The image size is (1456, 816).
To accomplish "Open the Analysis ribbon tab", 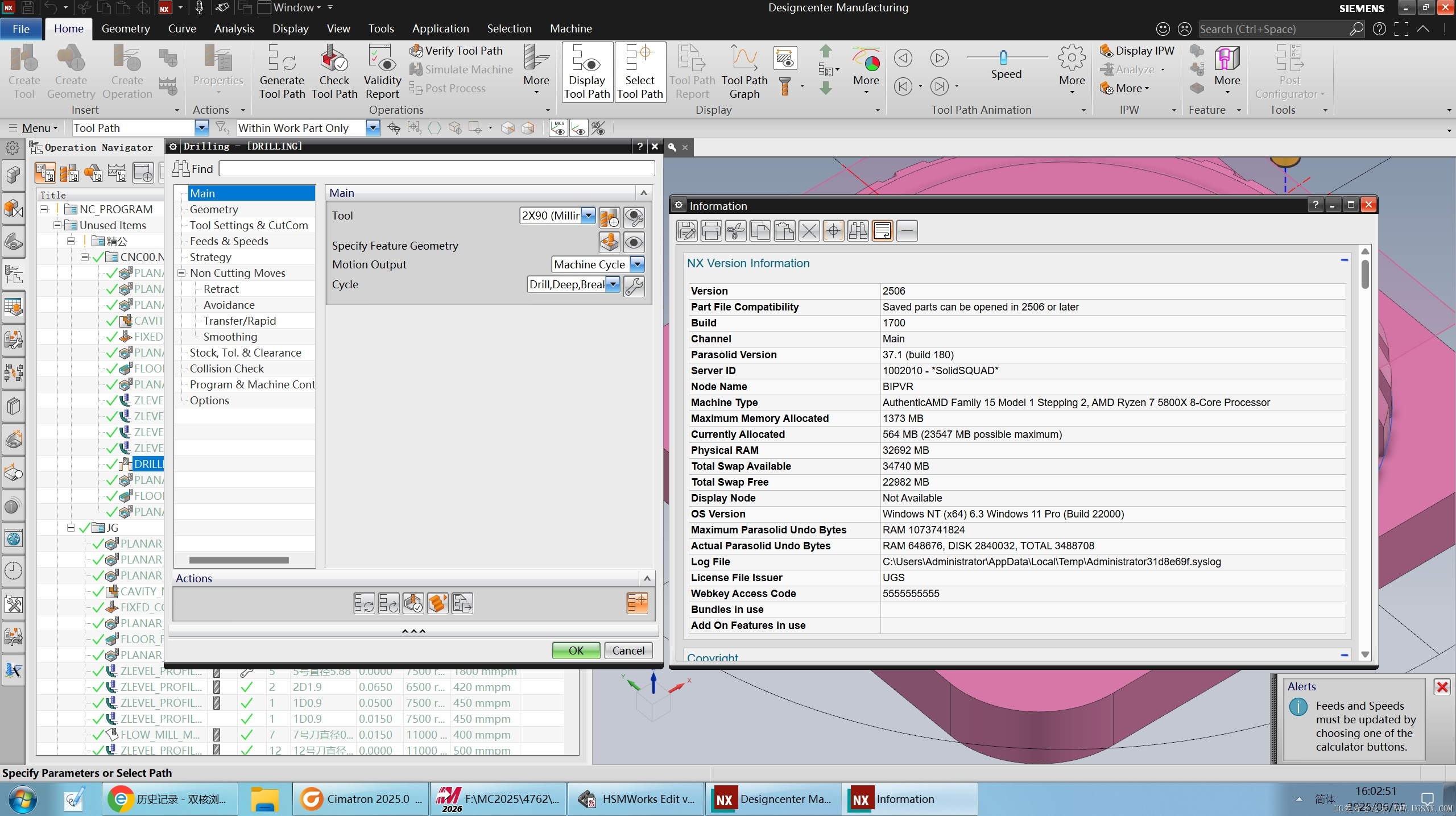I will point(234,28).
